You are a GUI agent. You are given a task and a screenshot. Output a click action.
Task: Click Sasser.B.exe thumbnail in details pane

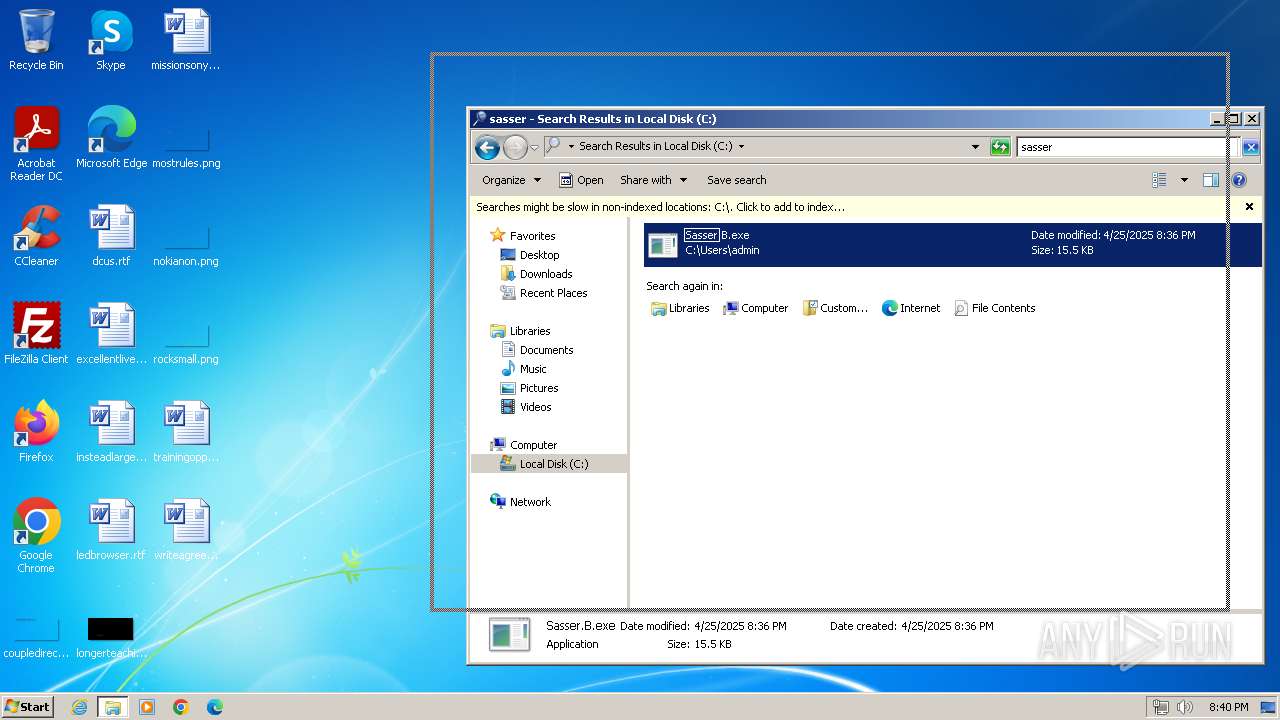pyautogui.click(x=509, y=635)
